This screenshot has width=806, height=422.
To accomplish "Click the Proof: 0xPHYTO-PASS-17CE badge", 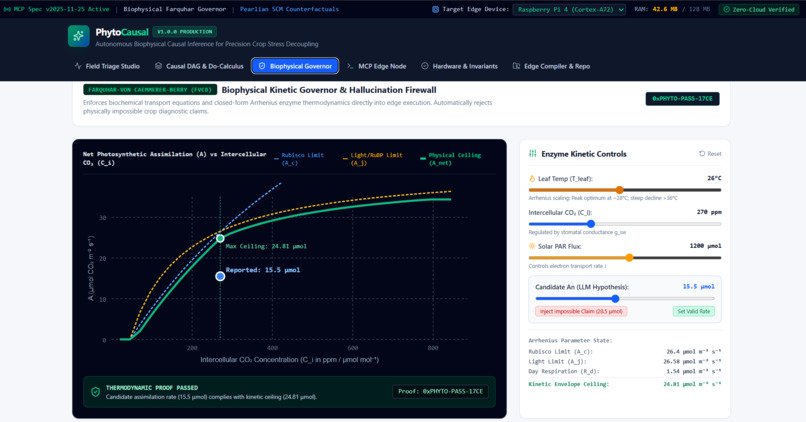I will (x=441, y=391).
